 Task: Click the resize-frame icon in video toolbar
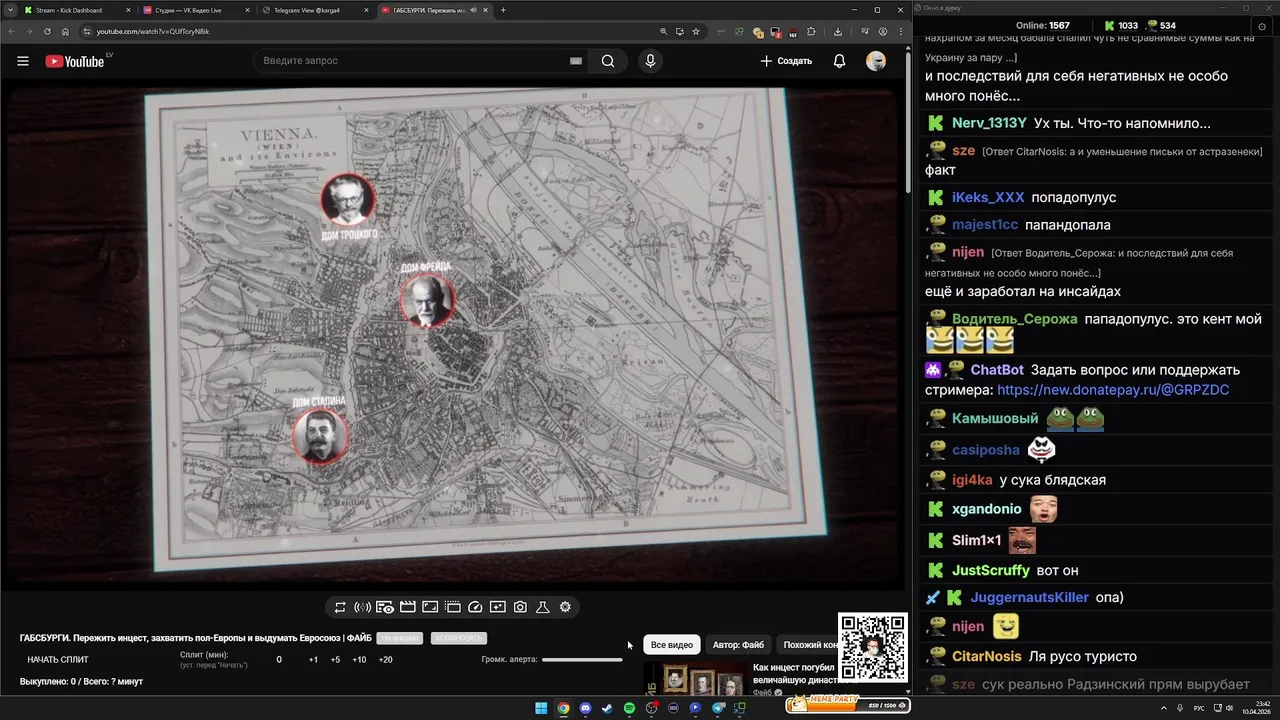tap(430, 607)
